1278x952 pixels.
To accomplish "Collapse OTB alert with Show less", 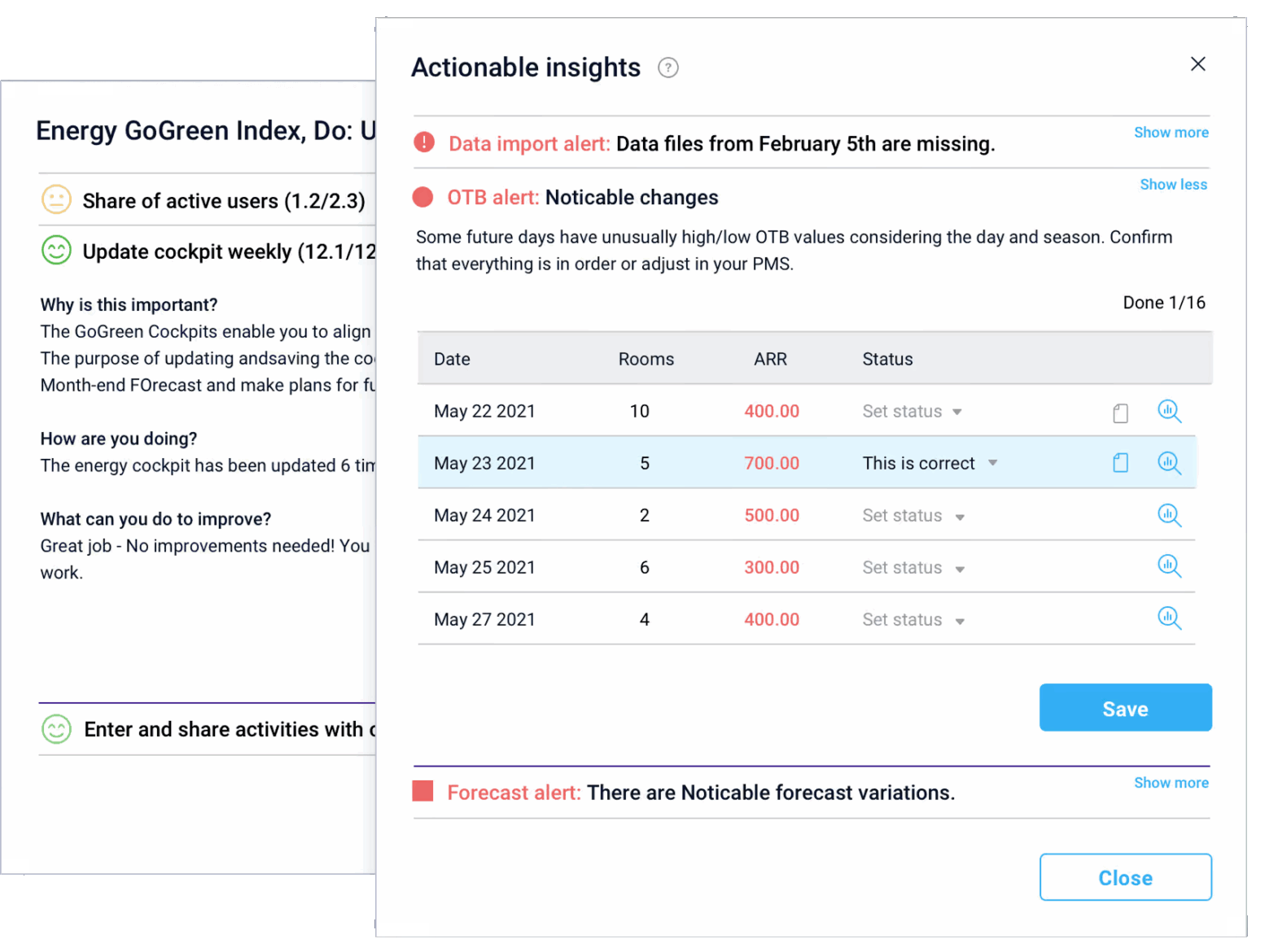I will coord(1173,185).
